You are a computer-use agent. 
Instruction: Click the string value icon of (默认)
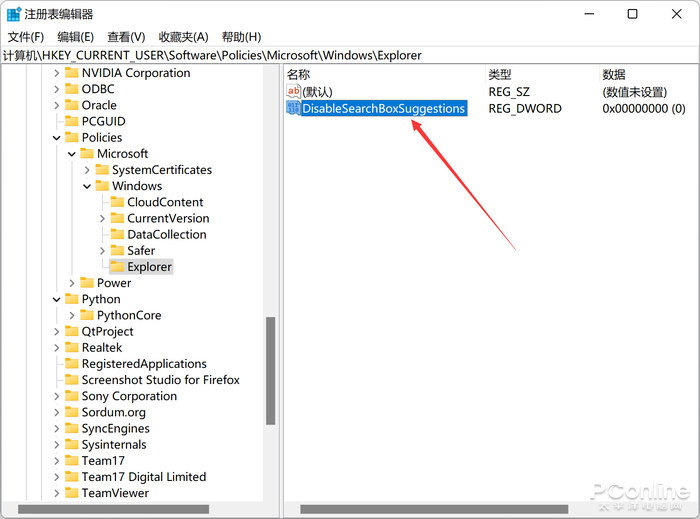(x=293, y=91)
